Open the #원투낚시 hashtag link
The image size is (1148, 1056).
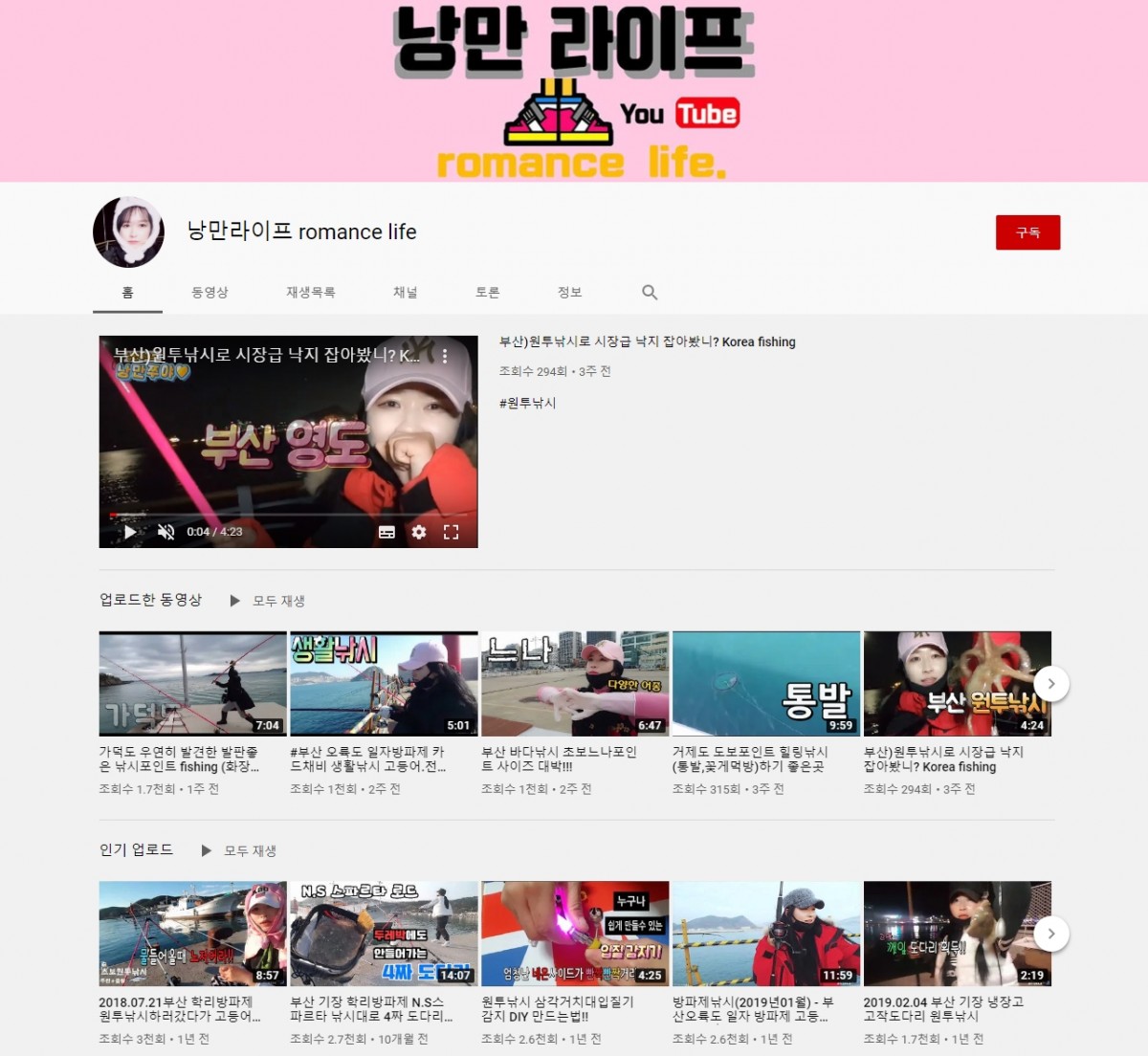(527, 403)
